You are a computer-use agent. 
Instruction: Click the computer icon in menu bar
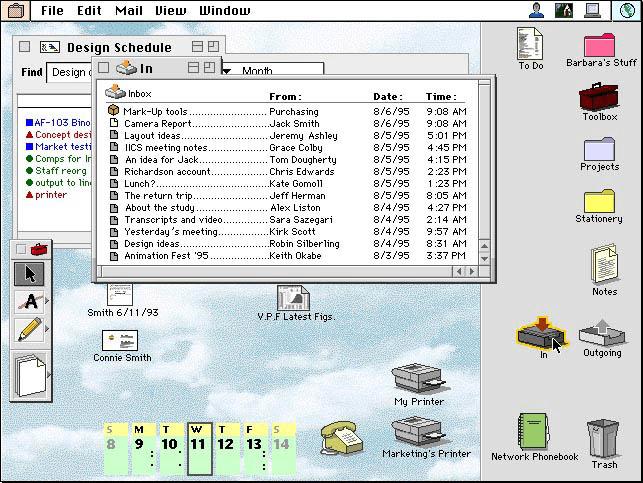[592, 10]
